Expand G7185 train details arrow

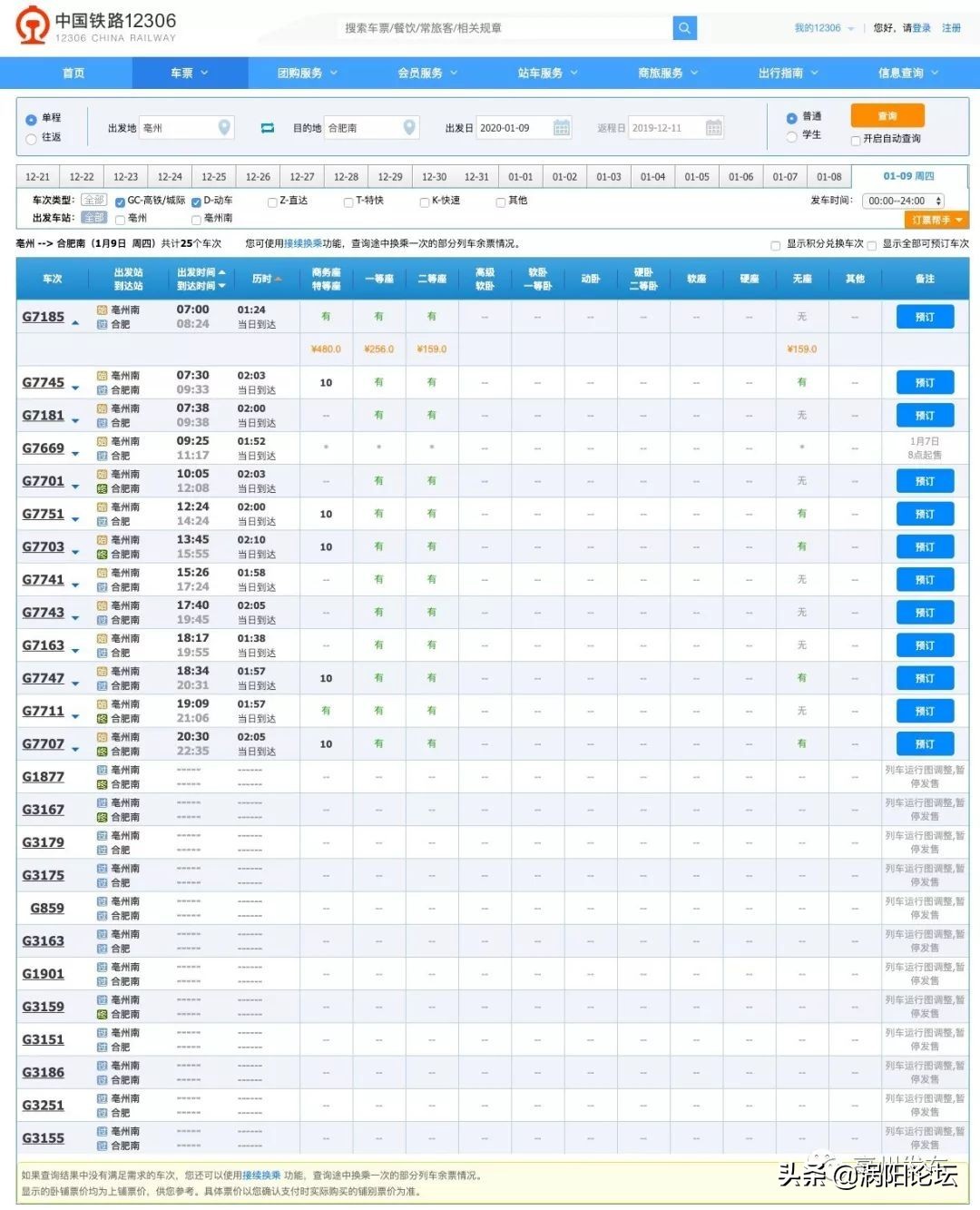(75, 322)
